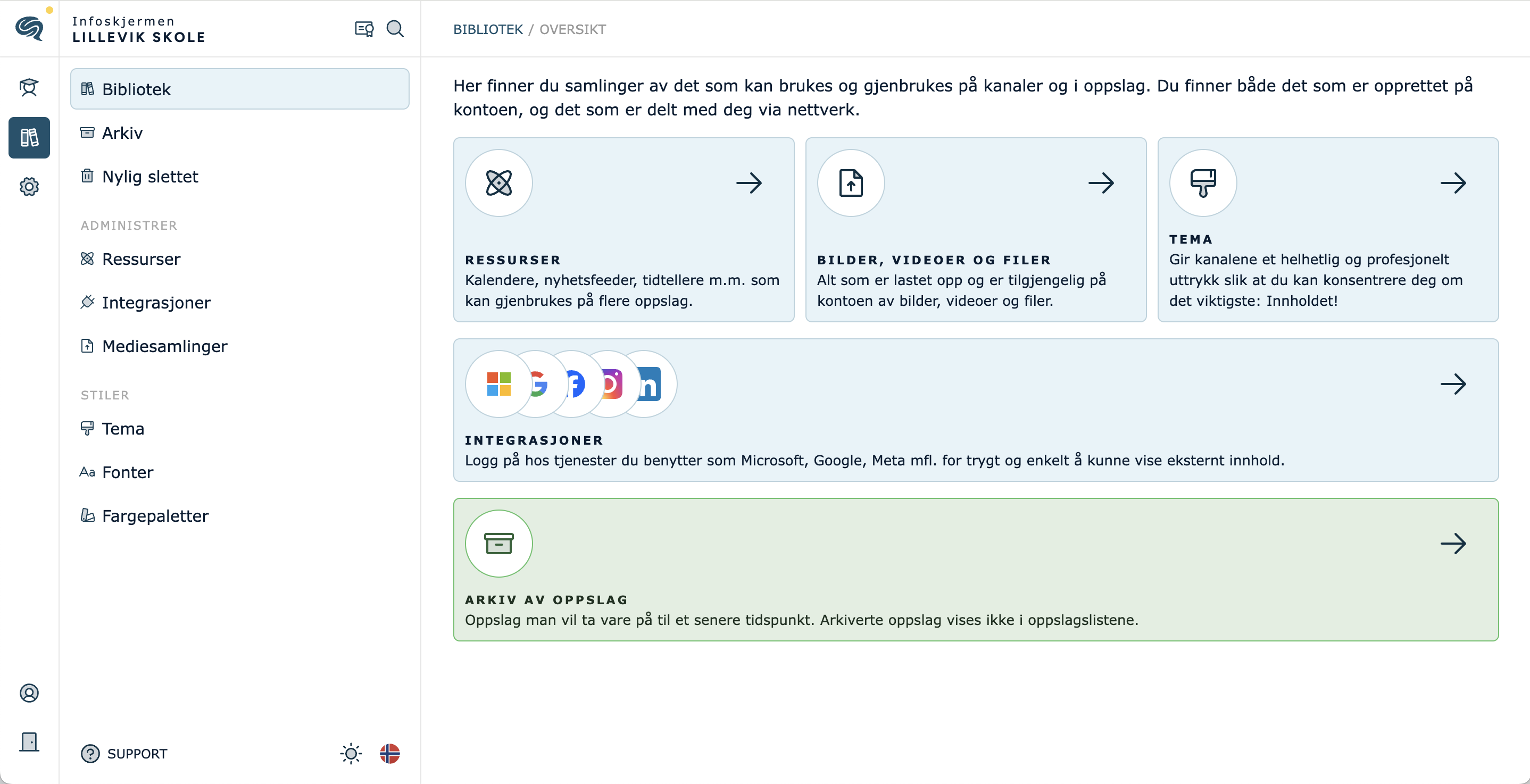Select Nylig slettet in sidebar
Image resolution: width=1530 pixels, height=784 pixels.
click(x=149, y=177)
